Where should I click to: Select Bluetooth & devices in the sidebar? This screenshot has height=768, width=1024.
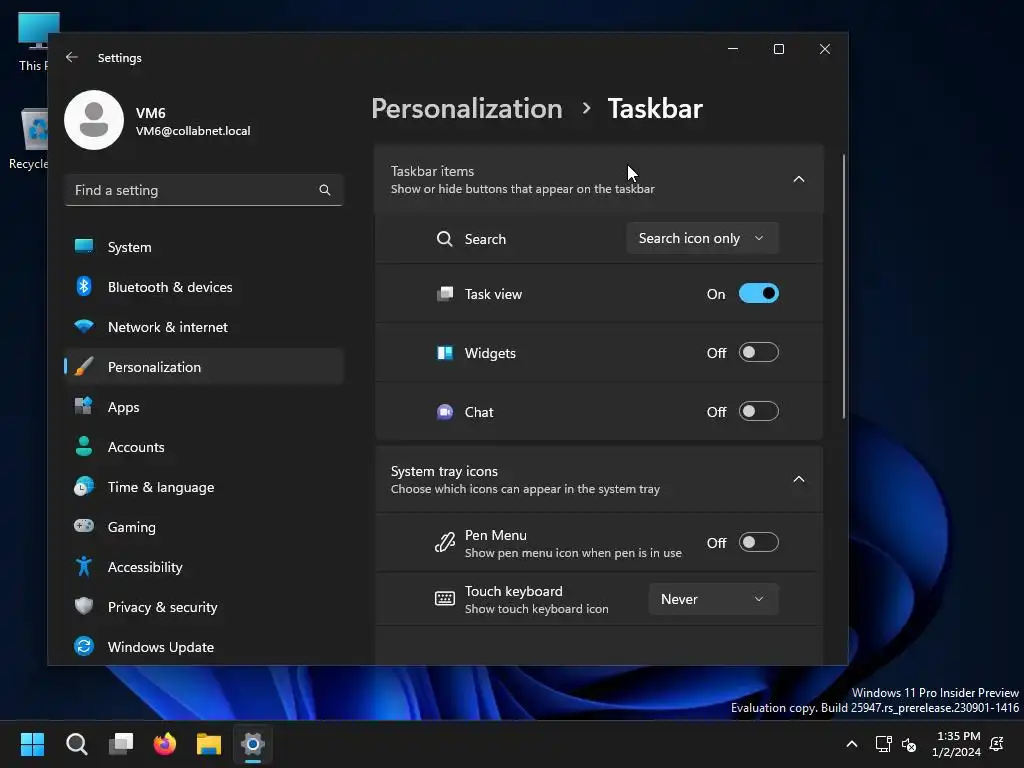[204, 287]
